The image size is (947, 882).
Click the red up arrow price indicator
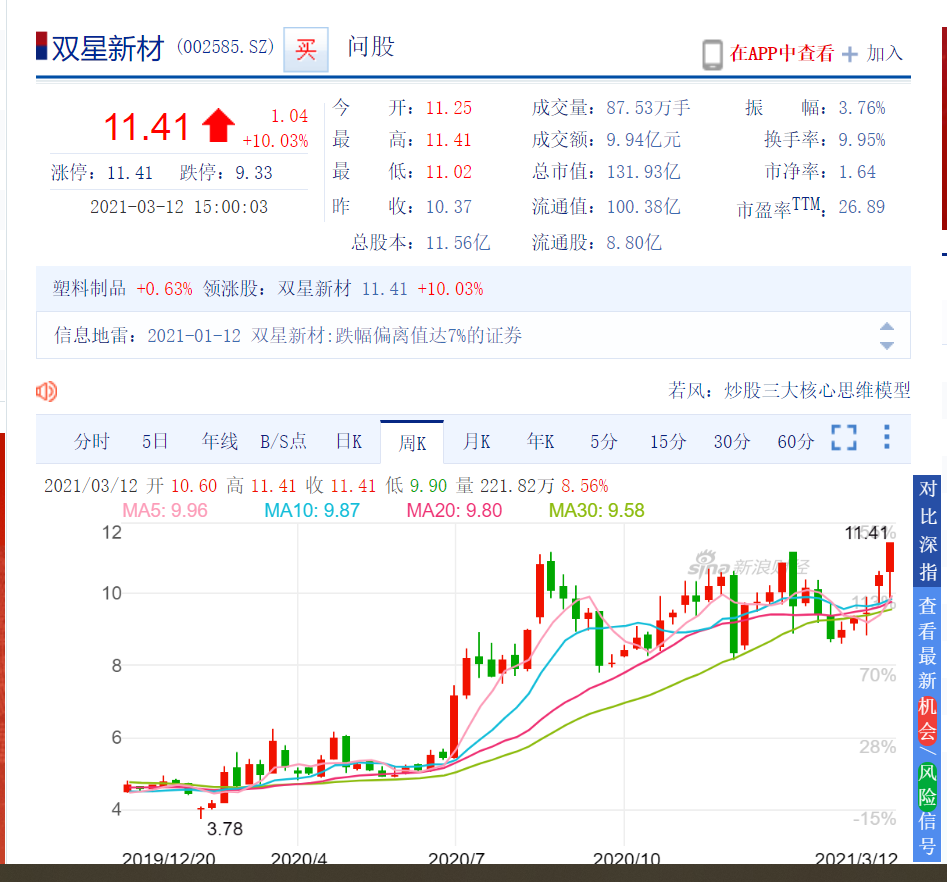click(219, 126)
